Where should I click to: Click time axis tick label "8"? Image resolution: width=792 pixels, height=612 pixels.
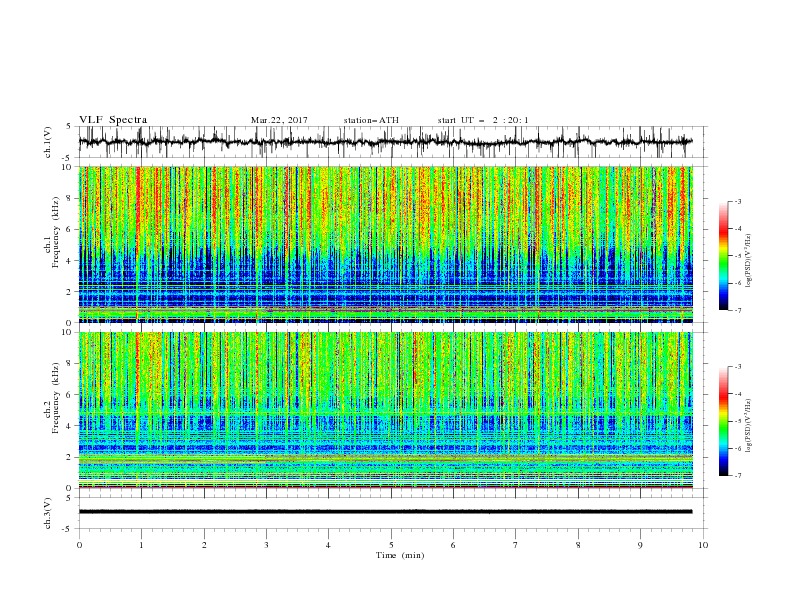click(578, 545)
